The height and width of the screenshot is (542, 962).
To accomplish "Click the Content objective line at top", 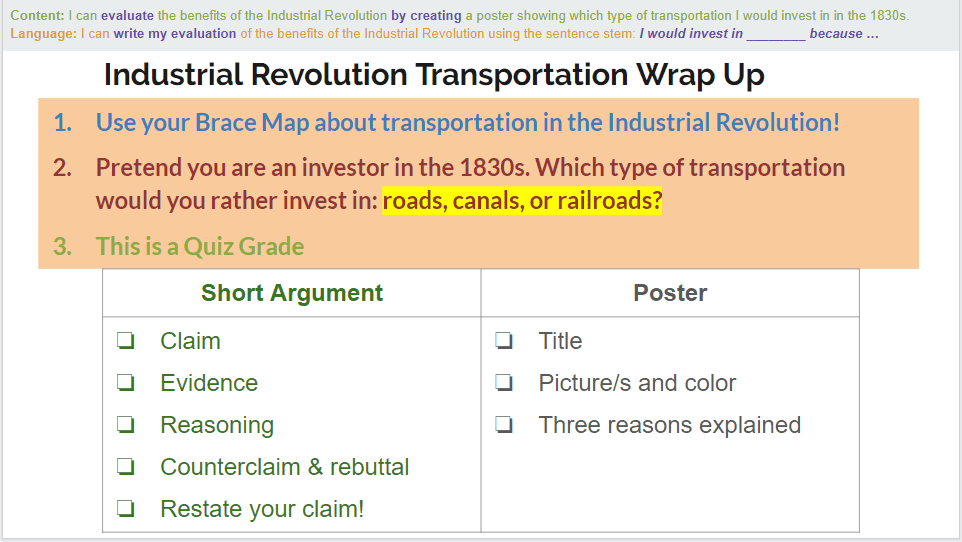I will point(460,15).
